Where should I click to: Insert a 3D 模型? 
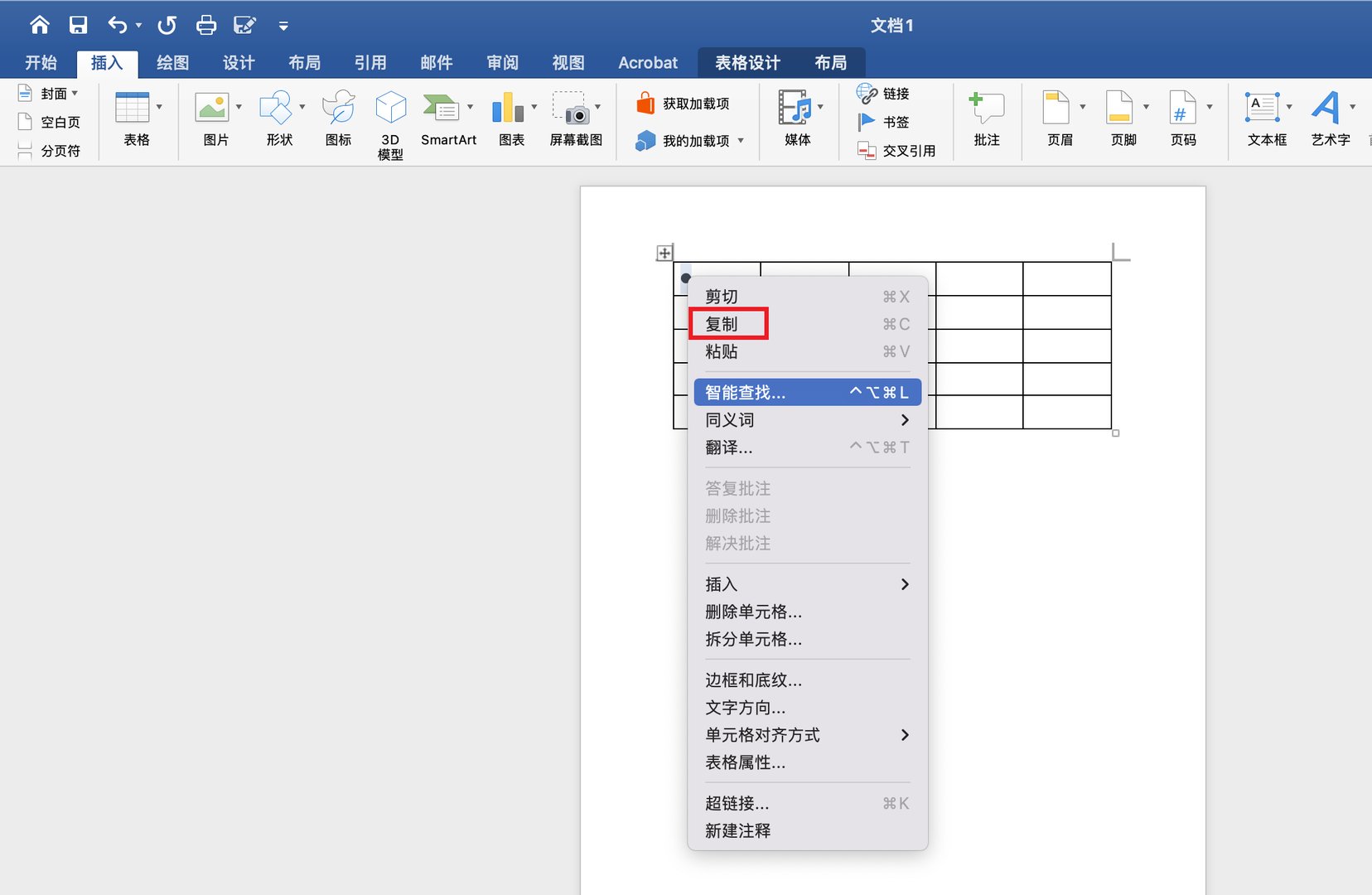point(389,120)
